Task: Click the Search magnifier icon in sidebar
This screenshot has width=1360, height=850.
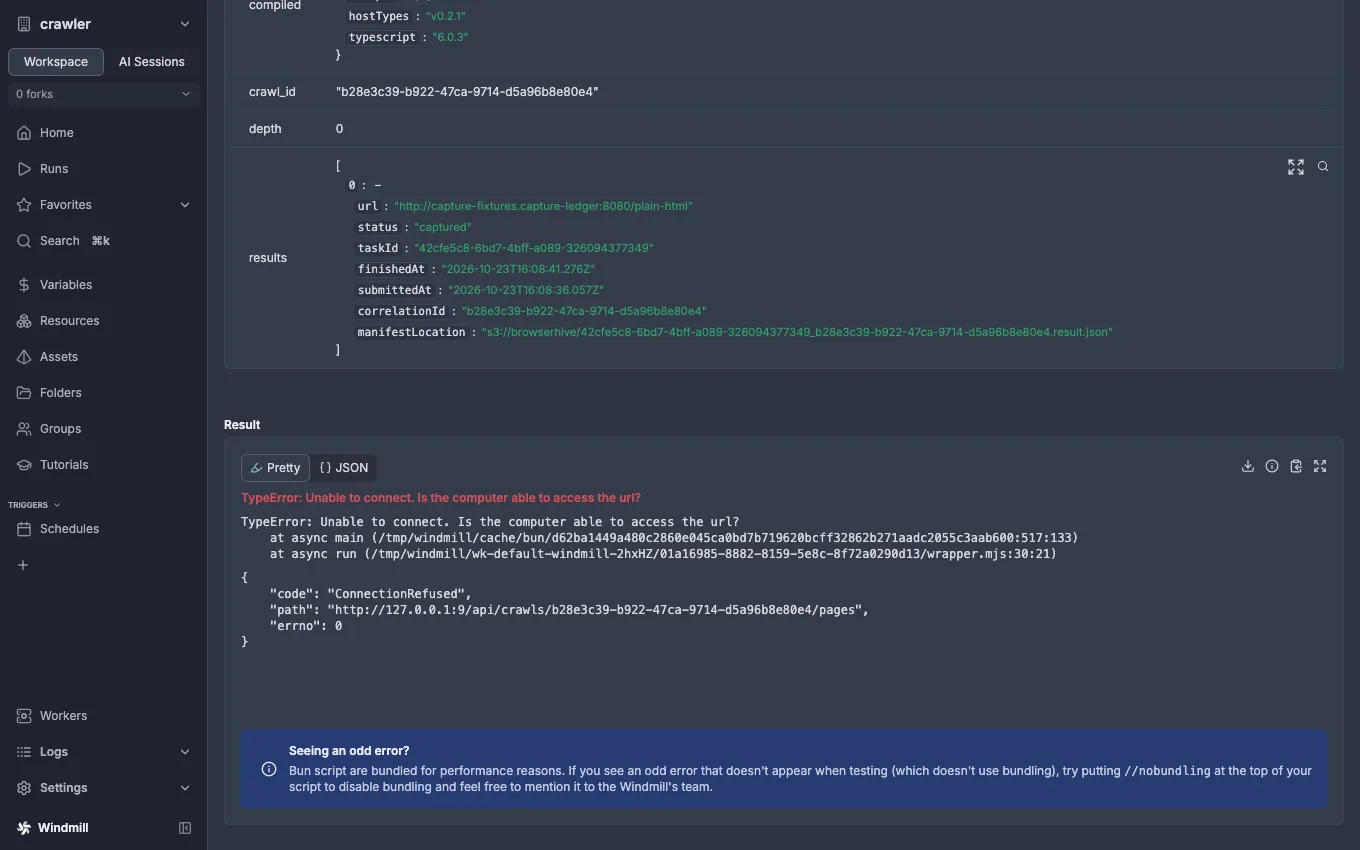Action: click(25, 241)
